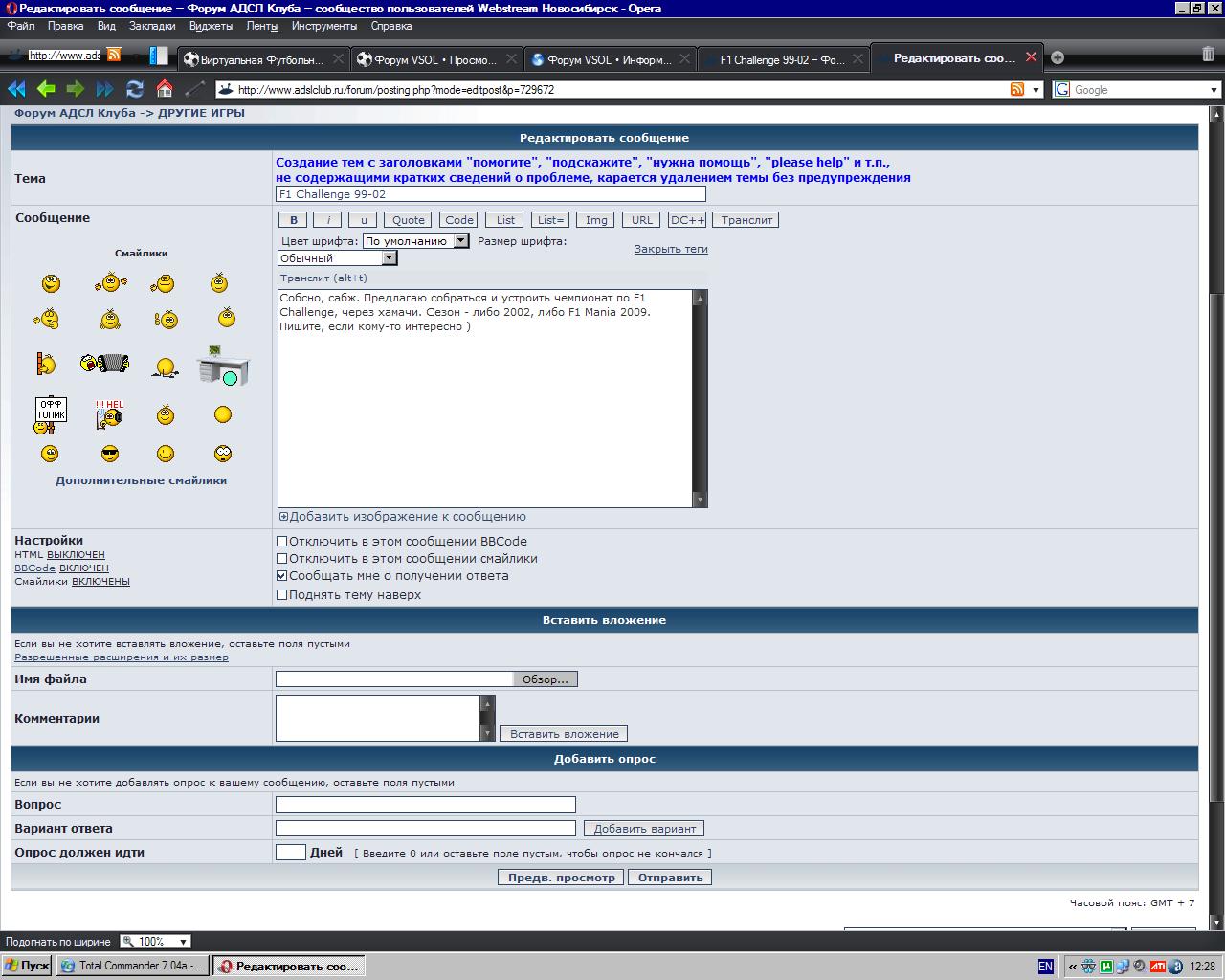Check the 'Поднять тему наверх' box

282,595
